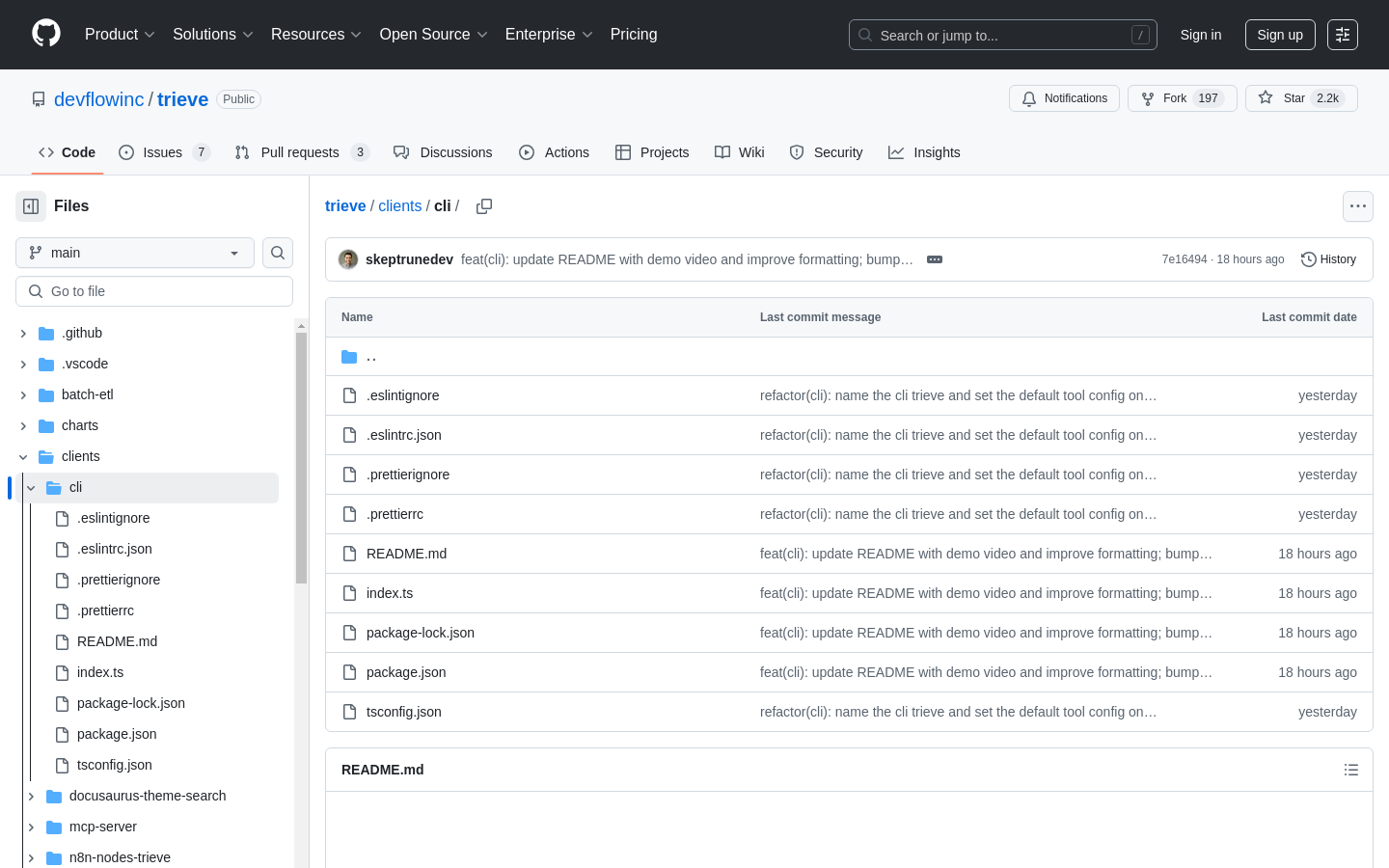The width and height of the screenshot is (1389, 868).
Task: Expand the n8n-nodes-trieve folder
Action: pos(31,858)
